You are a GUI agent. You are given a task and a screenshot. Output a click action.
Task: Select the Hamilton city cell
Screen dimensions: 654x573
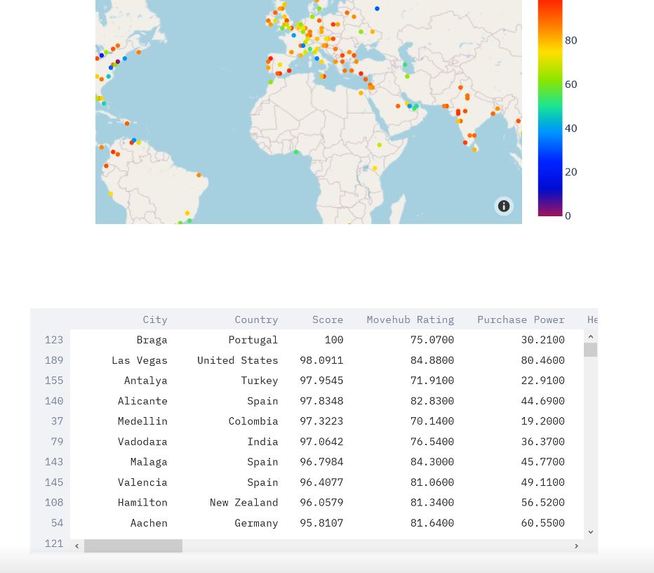point(142,503)
